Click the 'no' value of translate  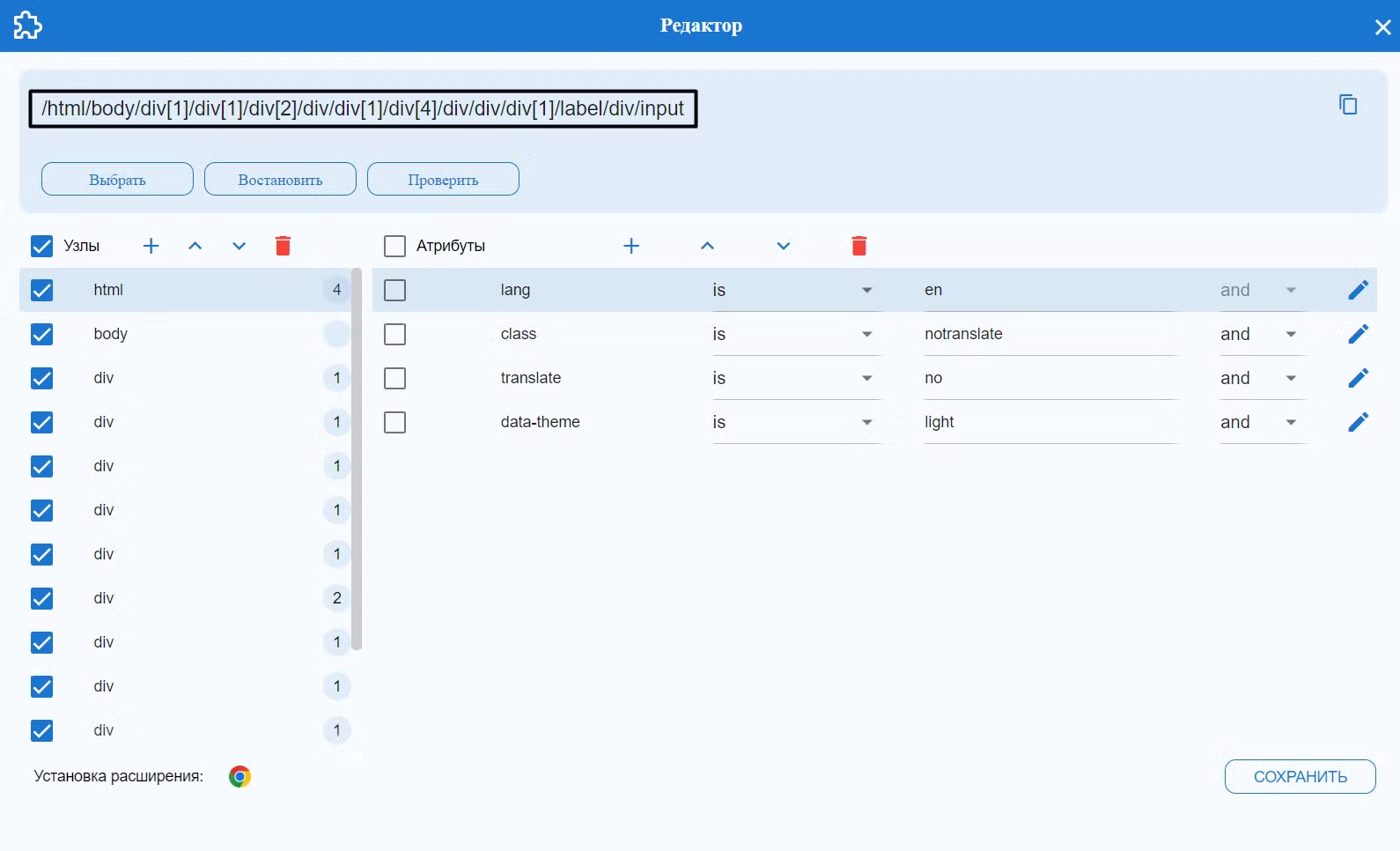(933, 378)
